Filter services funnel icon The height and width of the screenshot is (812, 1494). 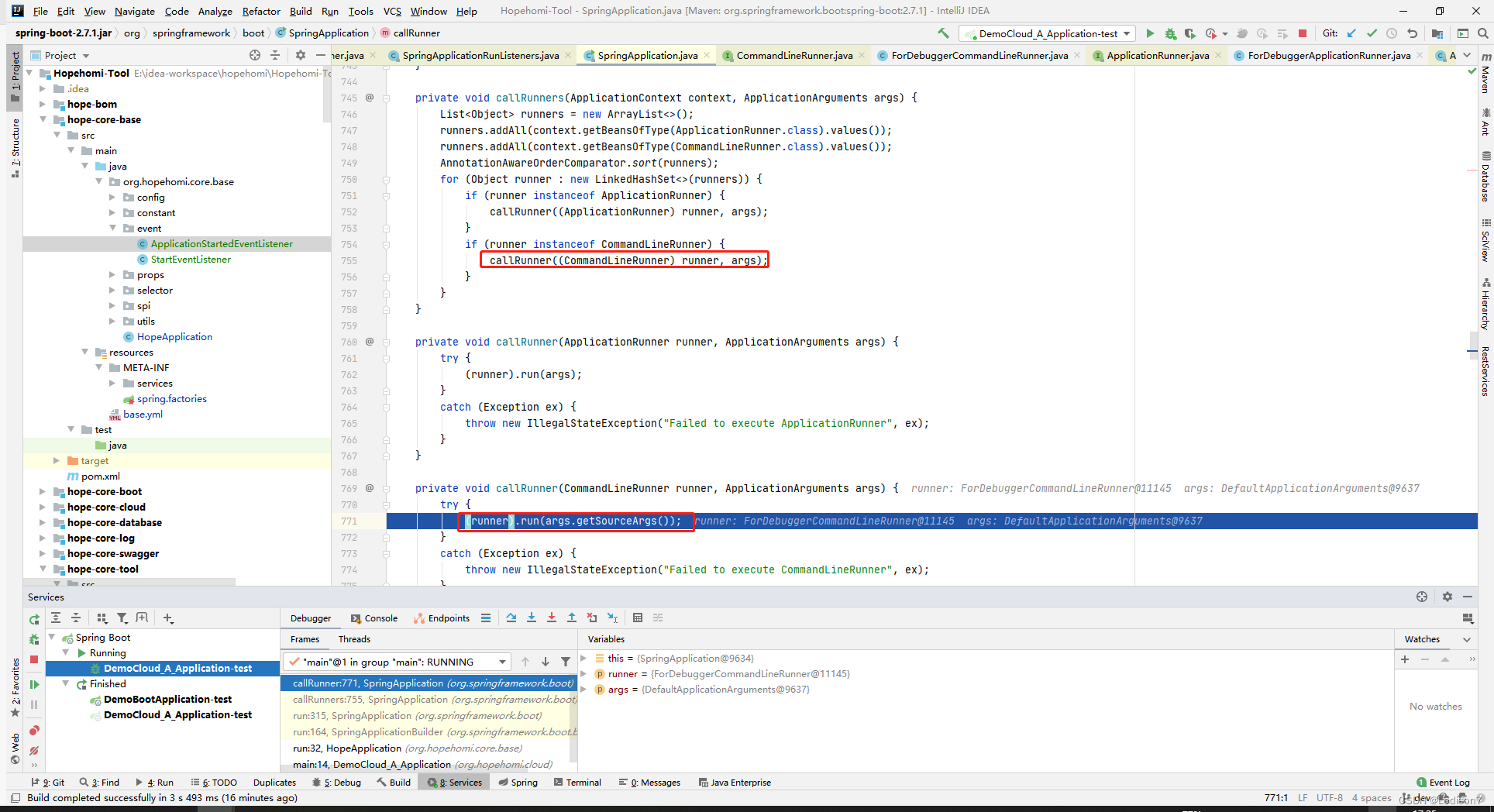(122, 618)
